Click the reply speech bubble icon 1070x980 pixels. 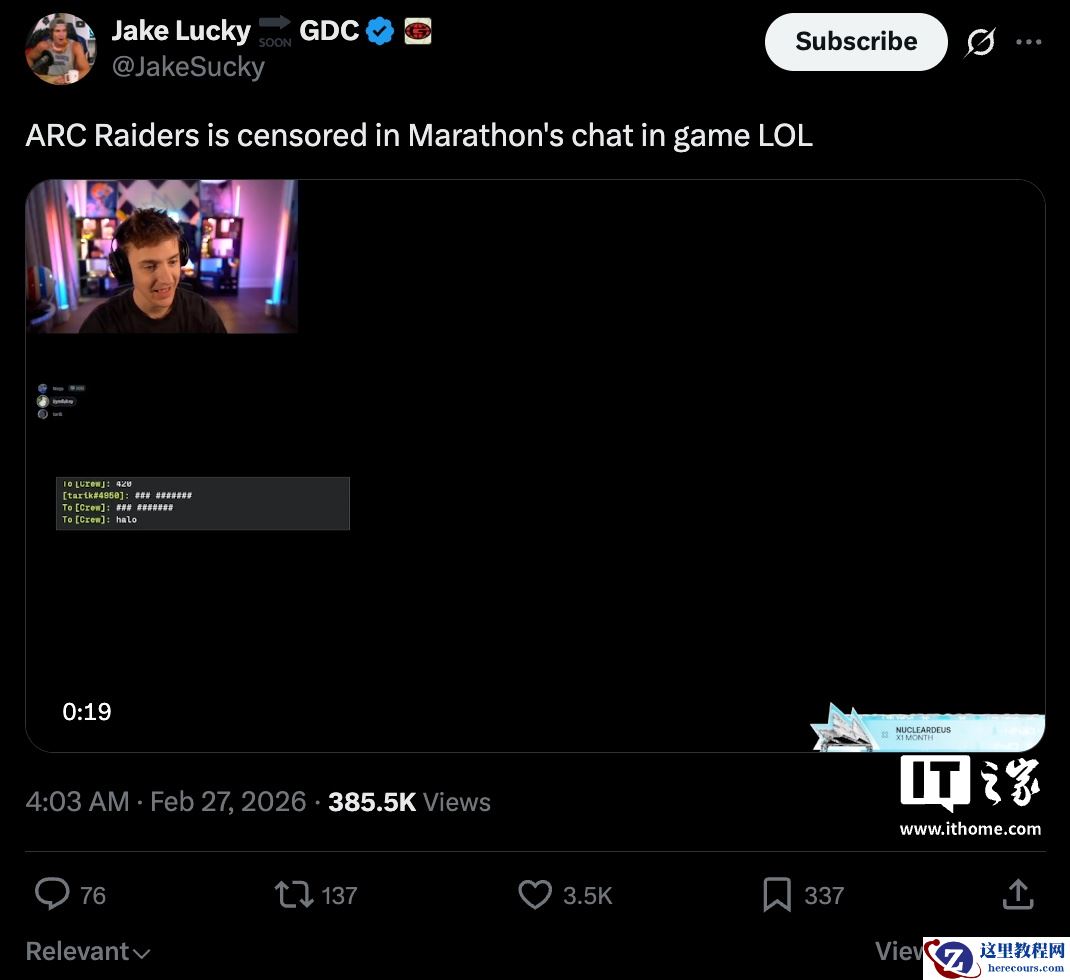53,894
